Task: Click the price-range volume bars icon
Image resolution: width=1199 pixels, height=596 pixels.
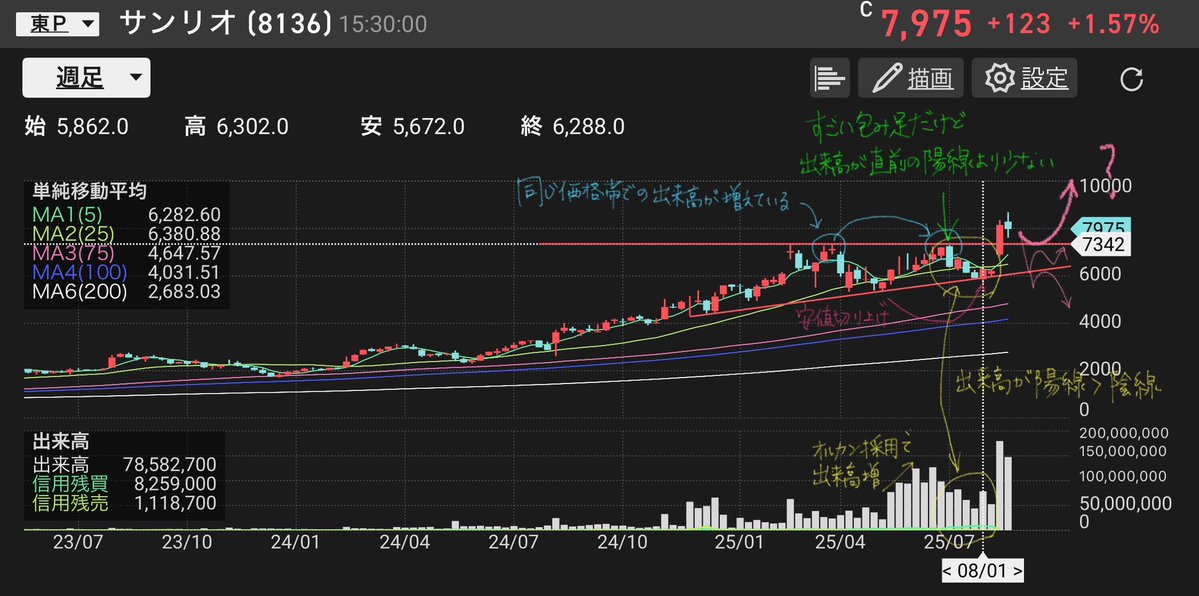Action: 830,78
